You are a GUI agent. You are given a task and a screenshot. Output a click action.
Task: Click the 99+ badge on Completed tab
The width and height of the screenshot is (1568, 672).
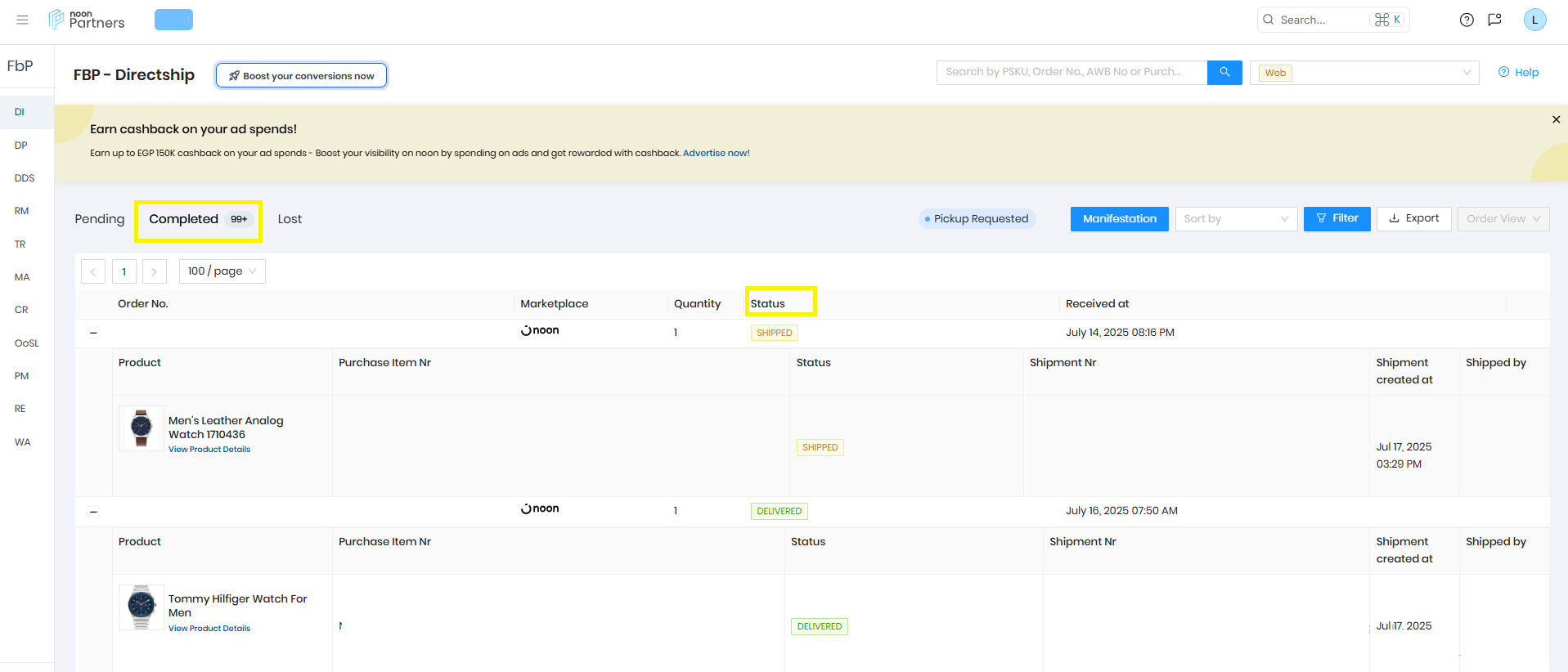(239, 219)
